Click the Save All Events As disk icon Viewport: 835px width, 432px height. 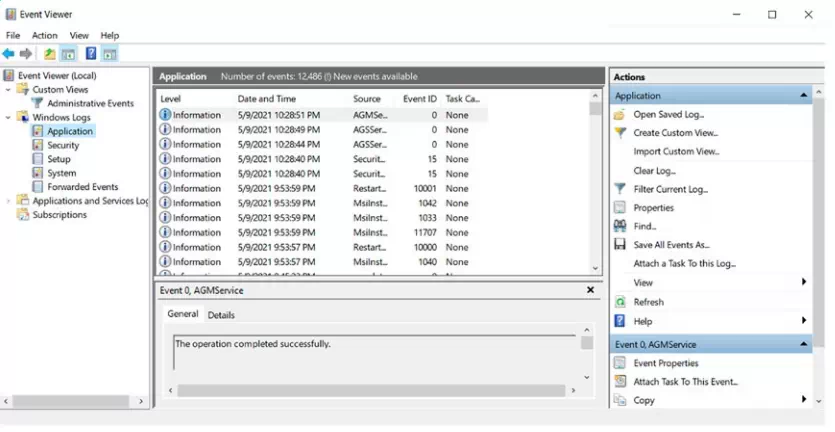click(x=620, y=245)
